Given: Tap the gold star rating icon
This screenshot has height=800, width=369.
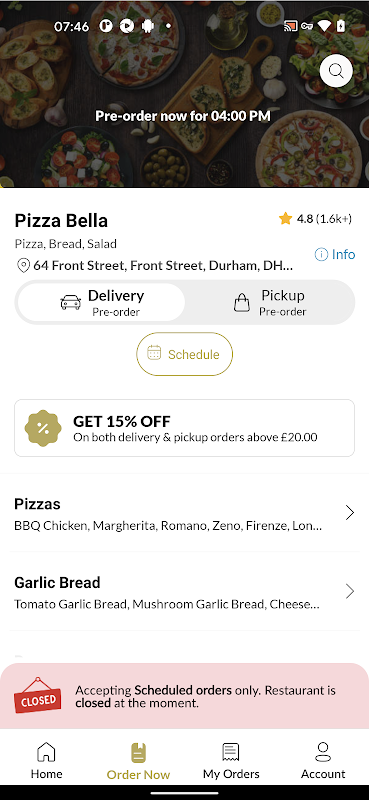Looking at the screenshot, I should [285, 219].
